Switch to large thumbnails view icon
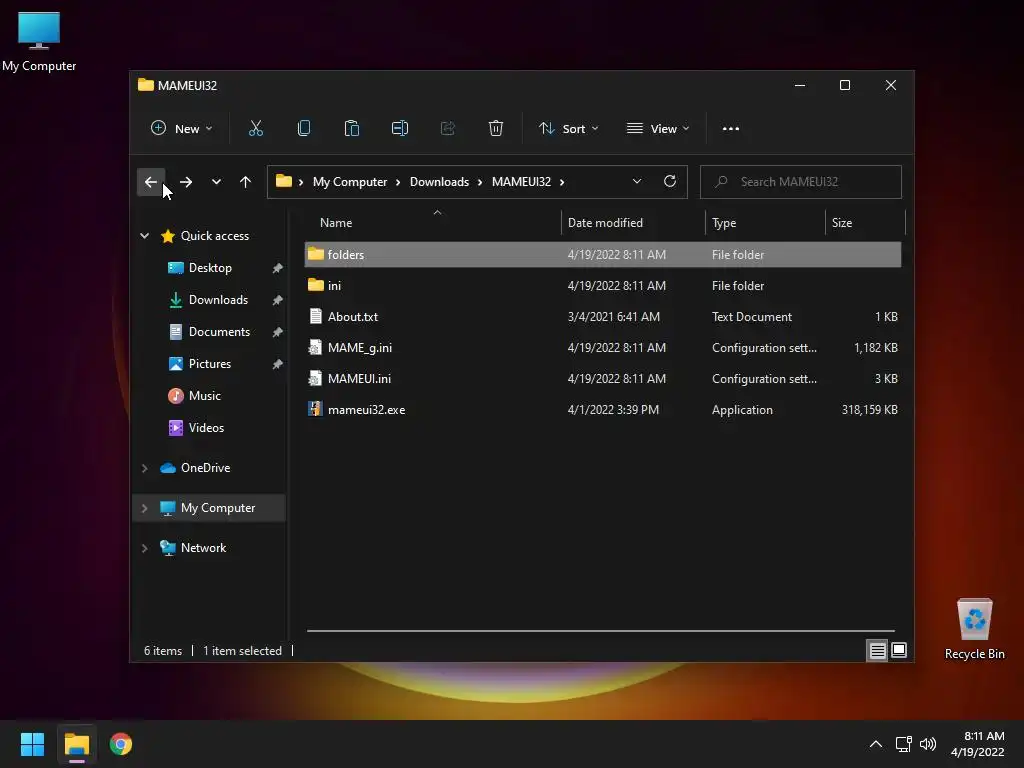The height and width of the screenshot is (768, 1024). (899, 650)
